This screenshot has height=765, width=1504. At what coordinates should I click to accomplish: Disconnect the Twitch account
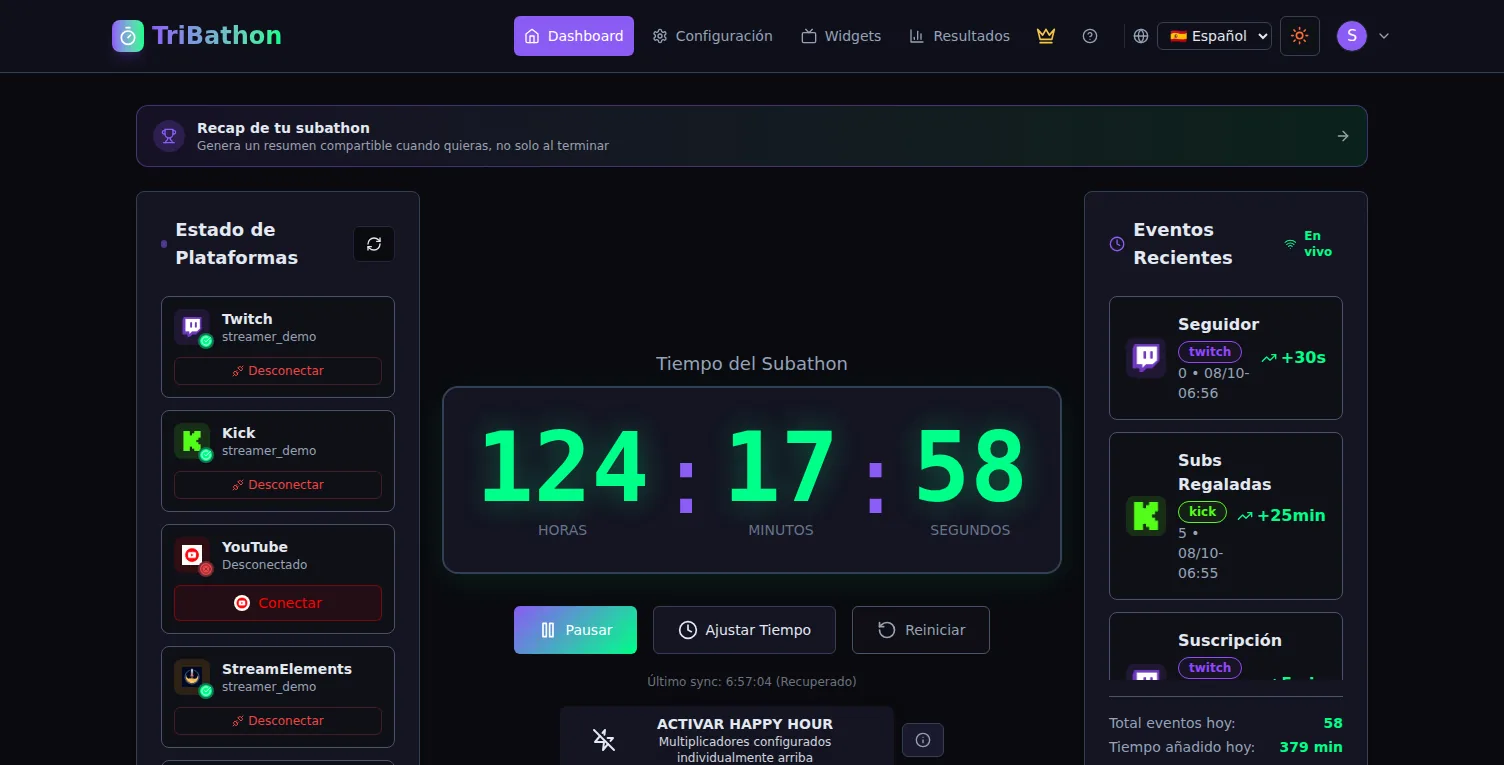278,371
